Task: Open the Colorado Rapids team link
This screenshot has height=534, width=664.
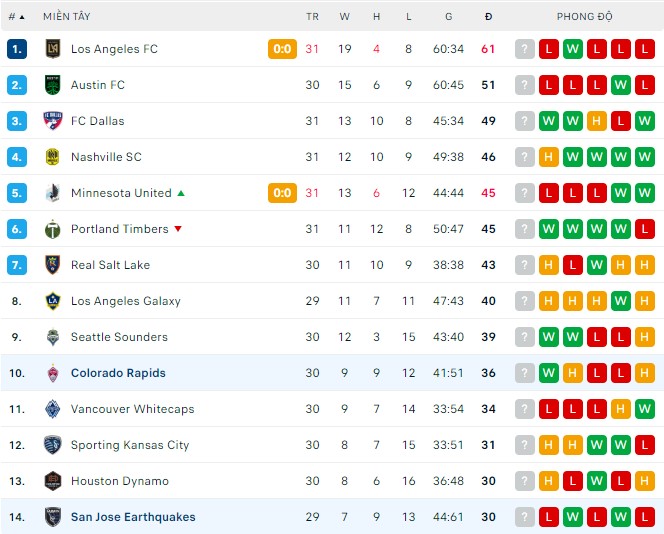Action: coord(118,373)
